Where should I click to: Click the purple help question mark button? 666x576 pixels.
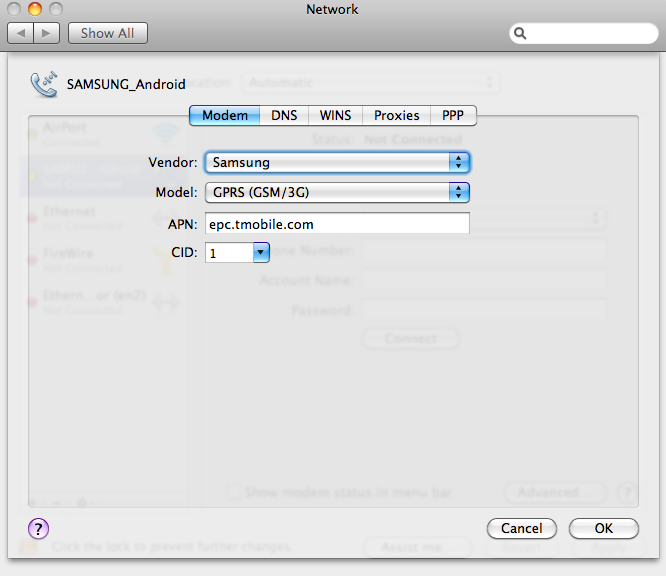click(x=38, y=528)
